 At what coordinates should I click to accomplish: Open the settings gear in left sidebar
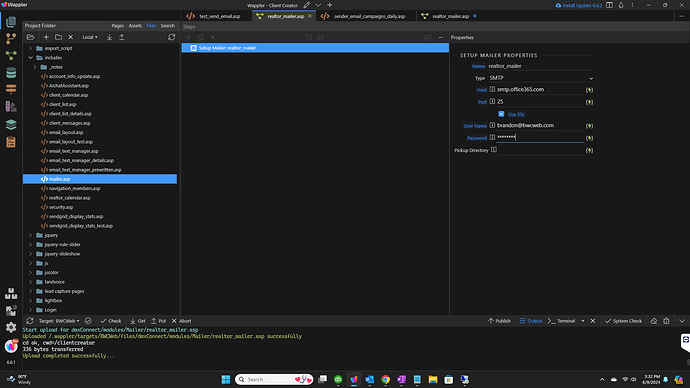pos(11,327)
